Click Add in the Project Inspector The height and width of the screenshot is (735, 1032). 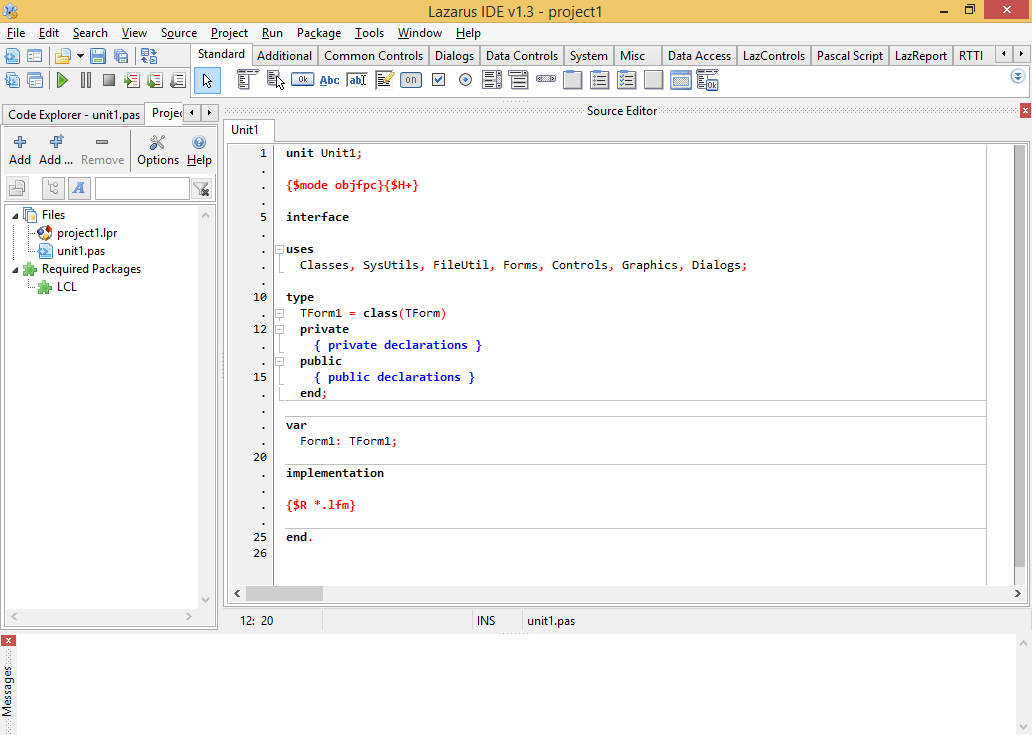tap(20, 150)
